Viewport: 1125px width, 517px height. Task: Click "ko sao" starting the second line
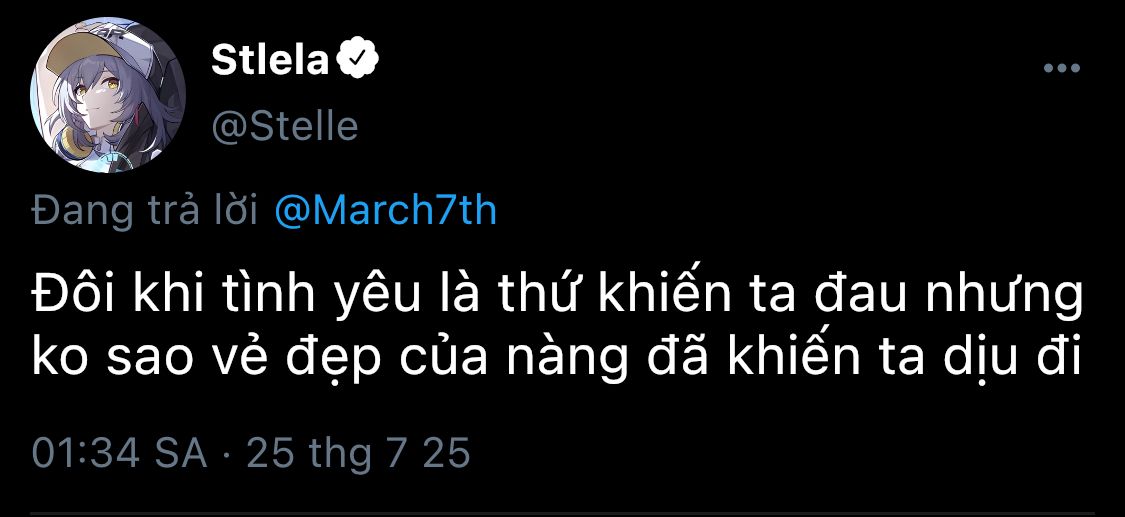coord(105,359)
